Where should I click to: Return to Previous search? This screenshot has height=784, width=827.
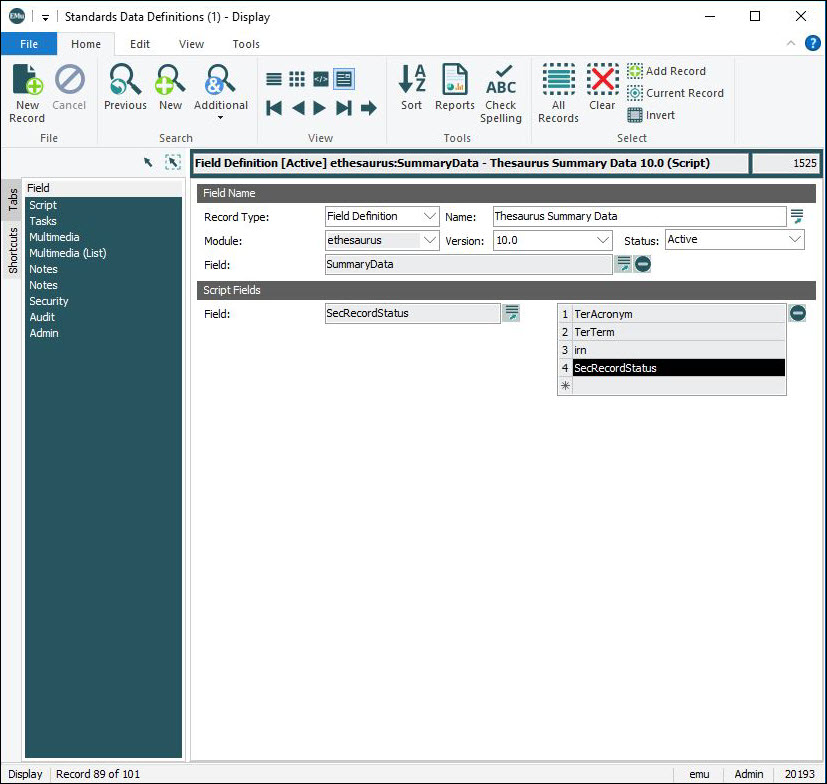tap(125, 88)
